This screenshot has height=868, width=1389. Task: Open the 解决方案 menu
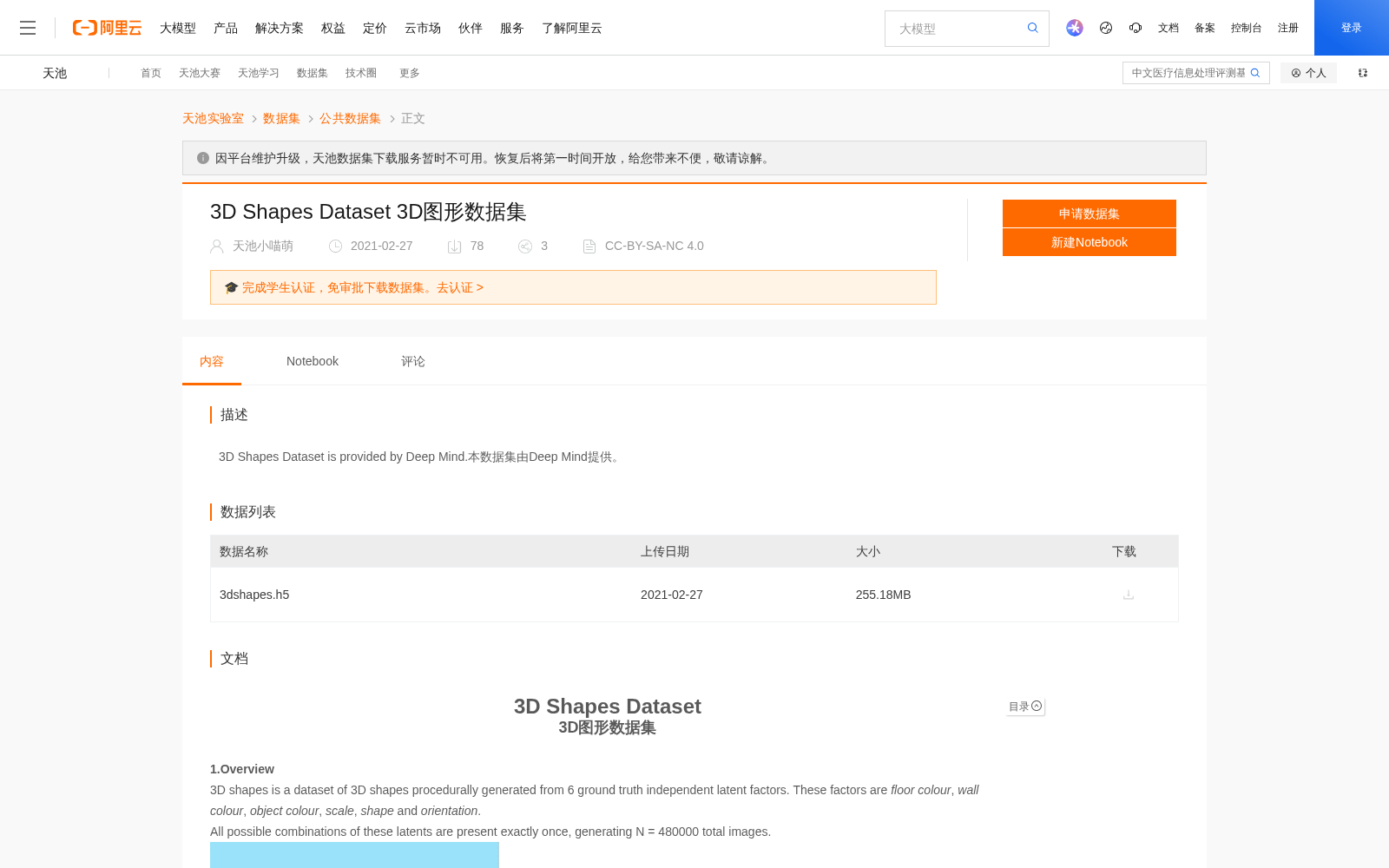click(x=280, y=28)
